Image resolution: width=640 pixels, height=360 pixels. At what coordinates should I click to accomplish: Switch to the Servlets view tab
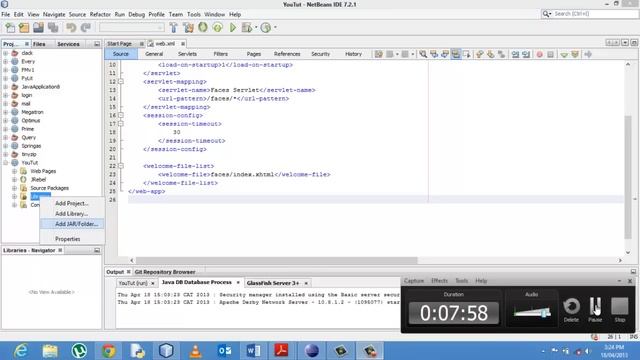tap(187, 54)
